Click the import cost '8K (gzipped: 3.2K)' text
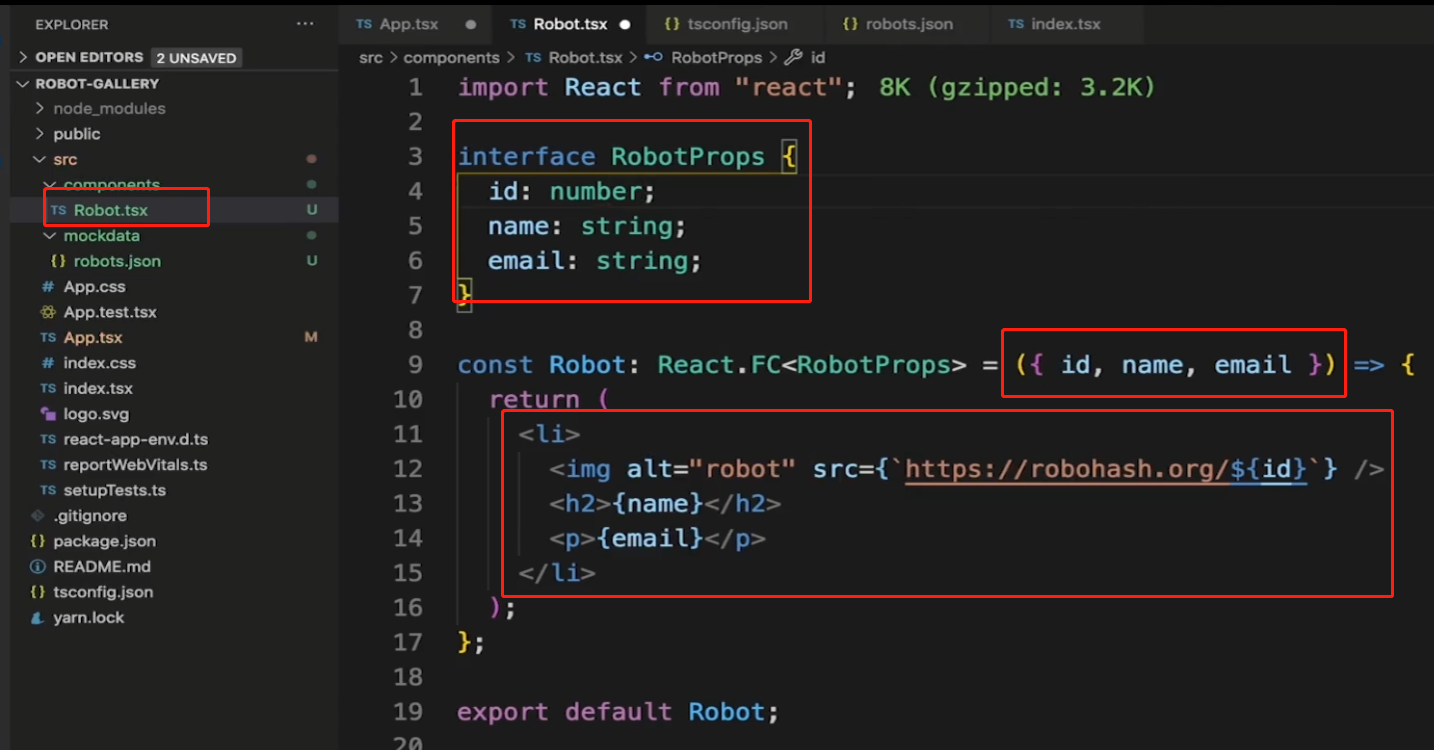 point(1017,88)
